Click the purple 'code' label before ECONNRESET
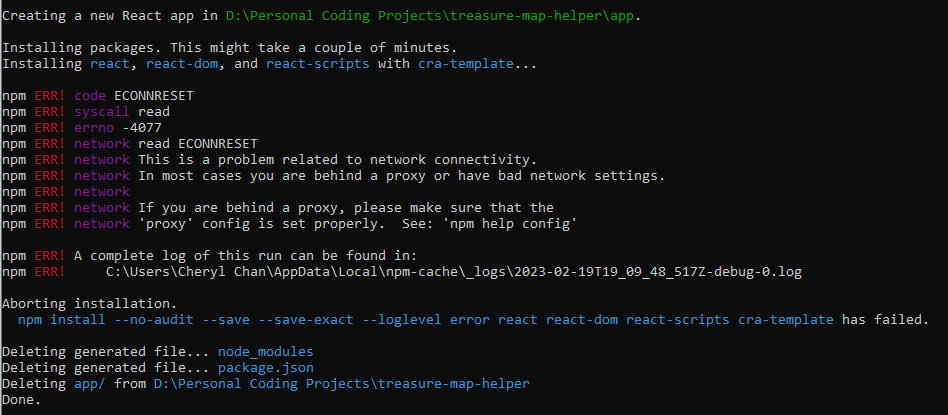Image resolution: width=948 pixels, height=415 pixels. [90, 95]
